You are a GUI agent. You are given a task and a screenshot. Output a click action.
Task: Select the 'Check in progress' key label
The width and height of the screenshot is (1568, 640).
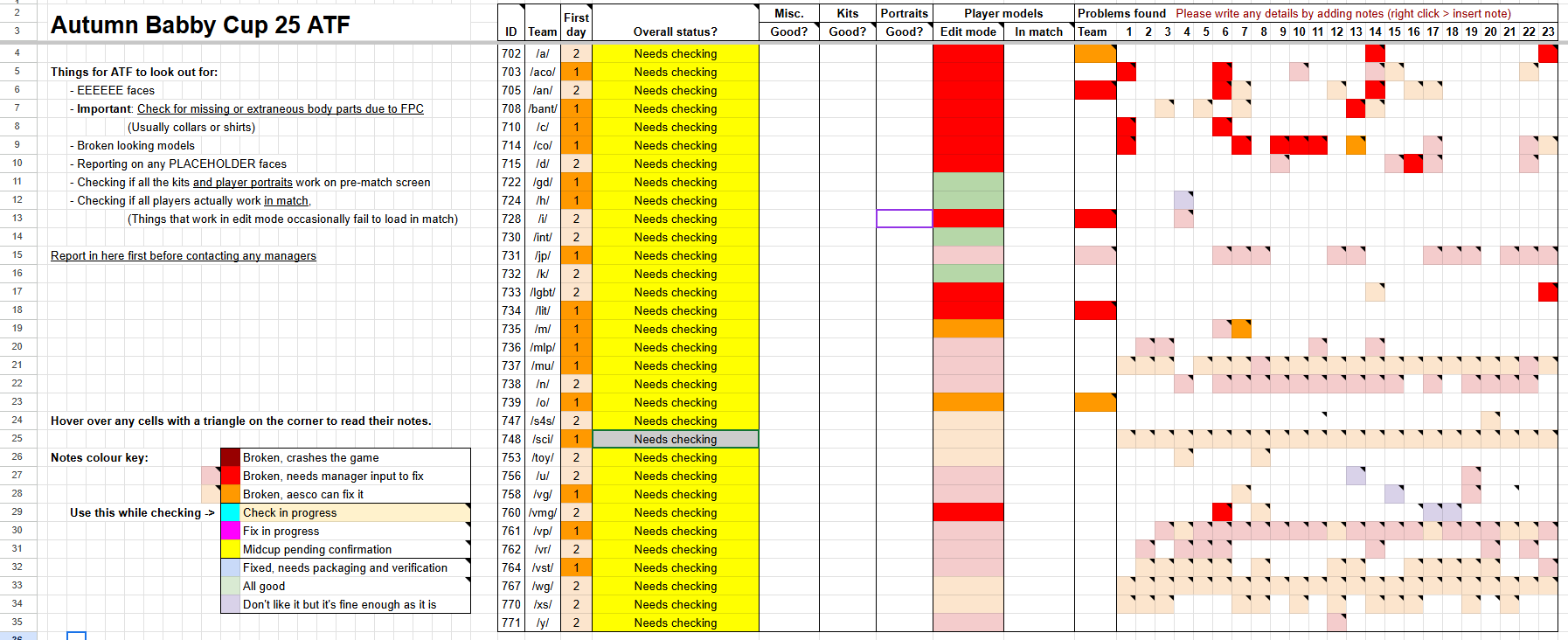pos(355,512)
